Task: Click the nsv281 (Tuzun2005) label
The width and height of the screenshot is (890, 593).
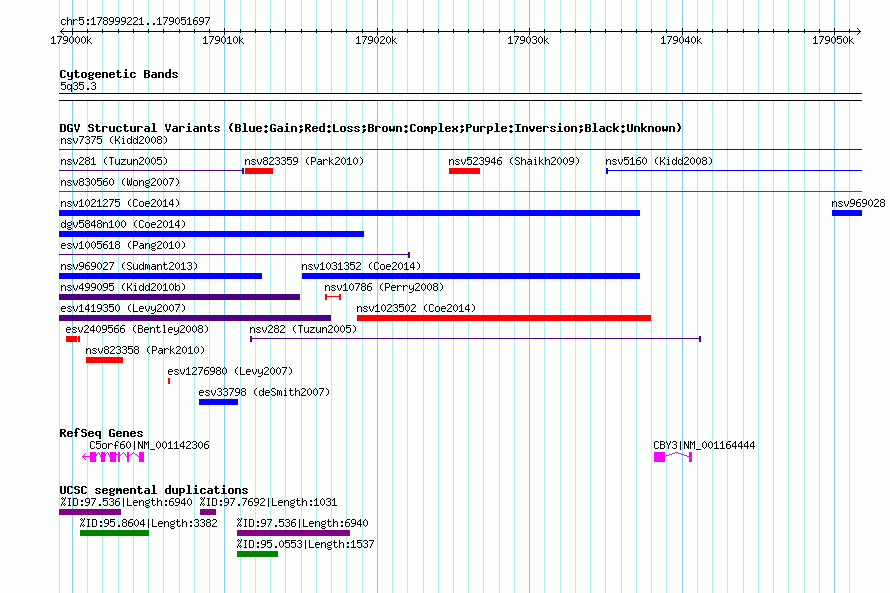Action: pos(114,161)
